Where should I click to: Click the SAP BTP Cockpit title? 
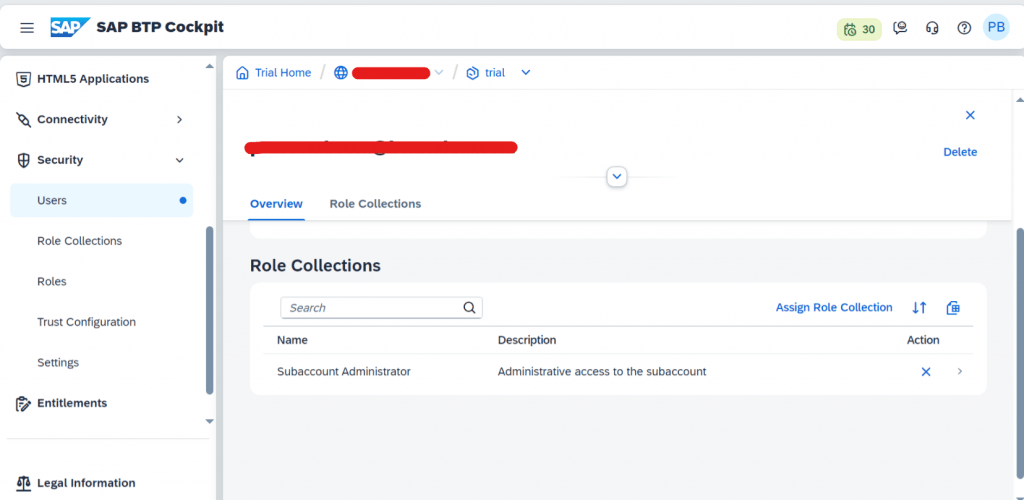pos(160,27)
